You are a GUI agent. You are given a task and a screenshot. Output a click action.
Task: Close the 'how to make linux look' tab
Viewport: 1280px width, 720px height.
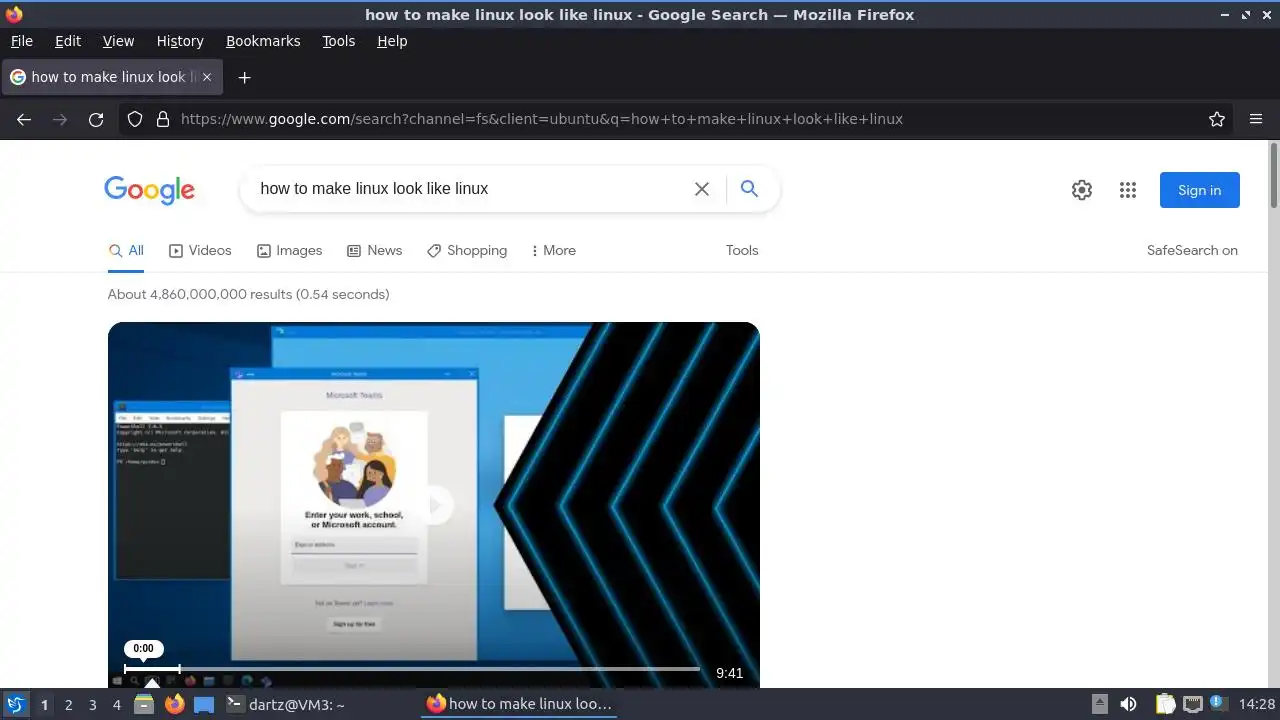pyautogui.click(x=206, y=77)
